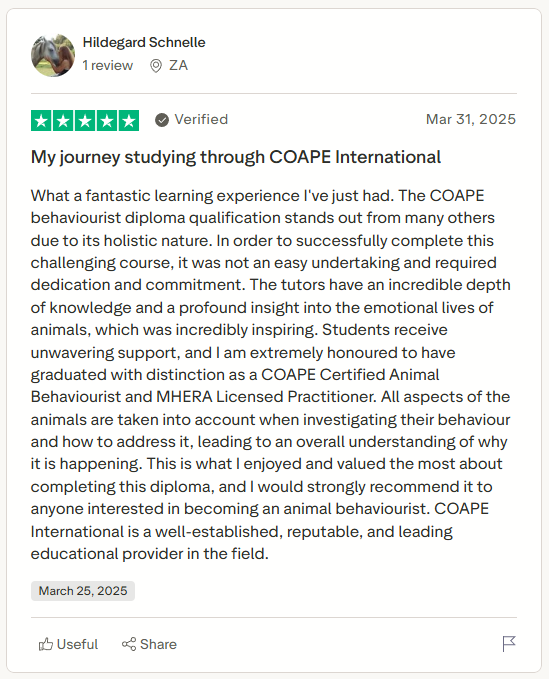Click the share network icon
The image size is (549, 679).
[x=129, y=644]
